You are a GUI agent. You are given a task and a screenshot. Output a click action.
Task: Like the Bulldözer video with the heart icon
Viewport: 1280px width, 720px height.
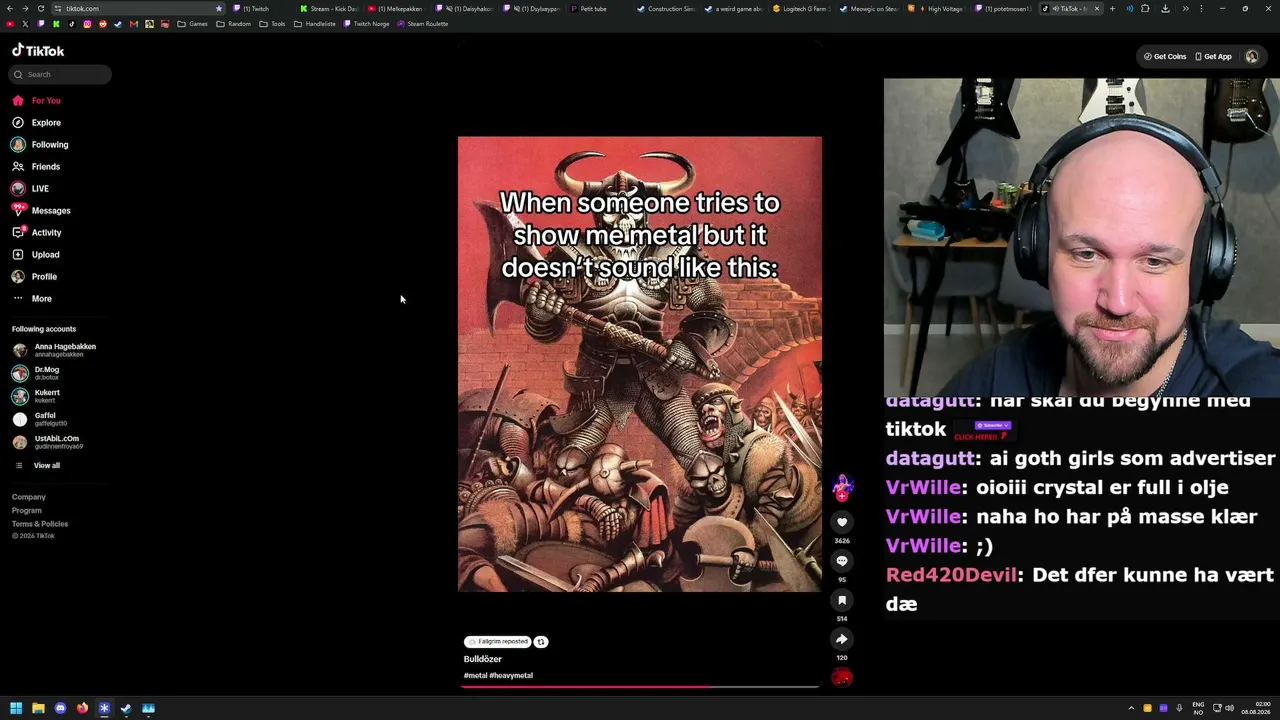(x=842, y=522)
